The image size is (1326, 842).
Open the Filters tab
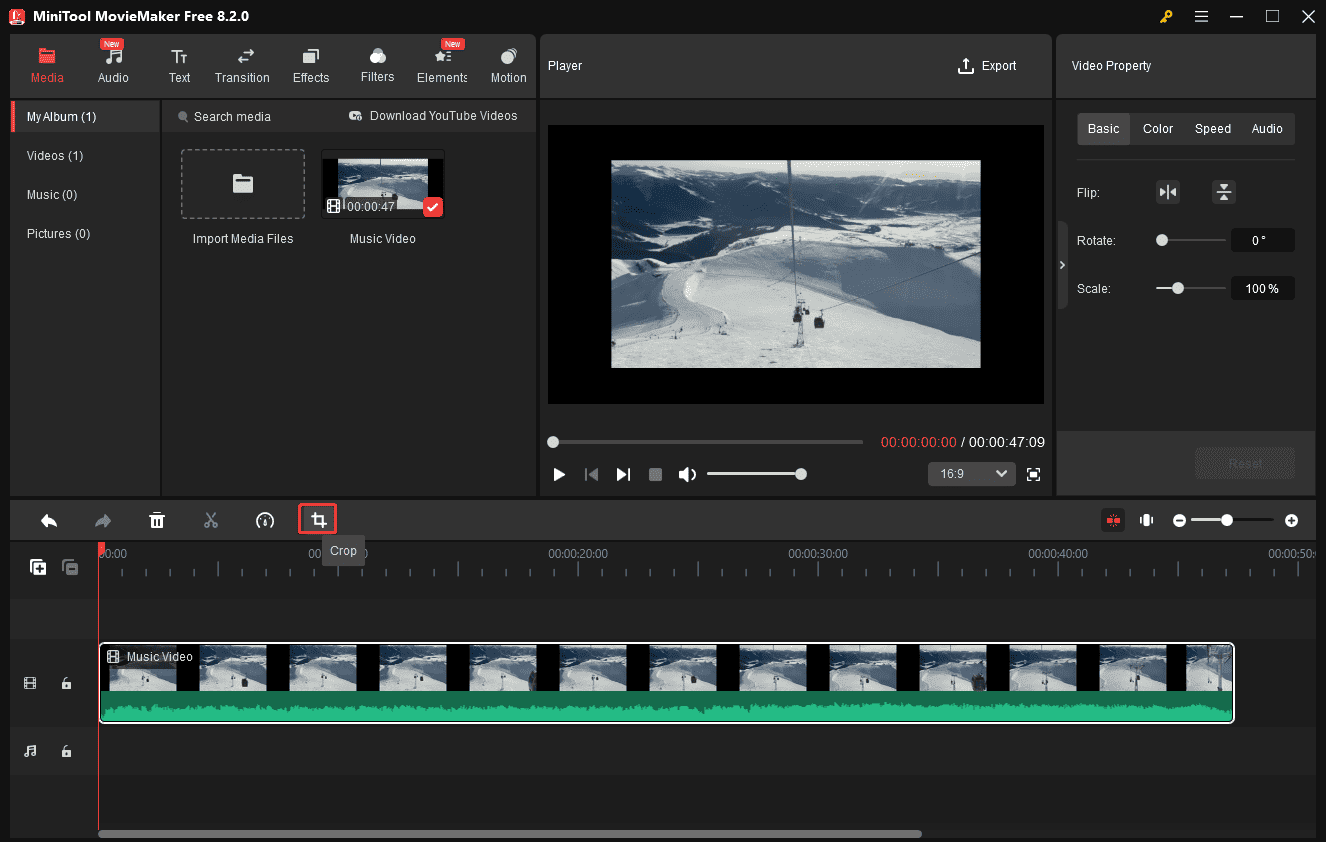(x=377, y=66)
